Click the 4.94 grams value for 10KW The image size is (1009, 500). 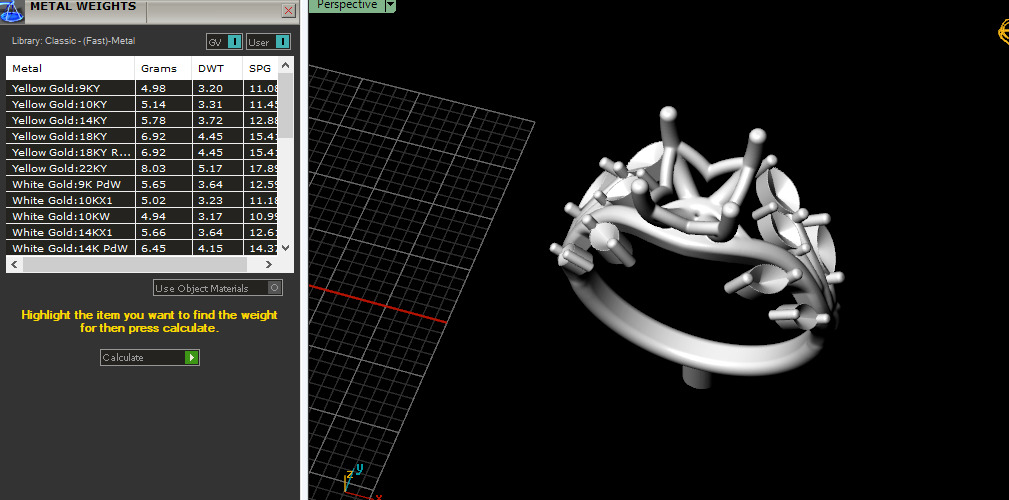pyautogui.click(x=153, y=216)
